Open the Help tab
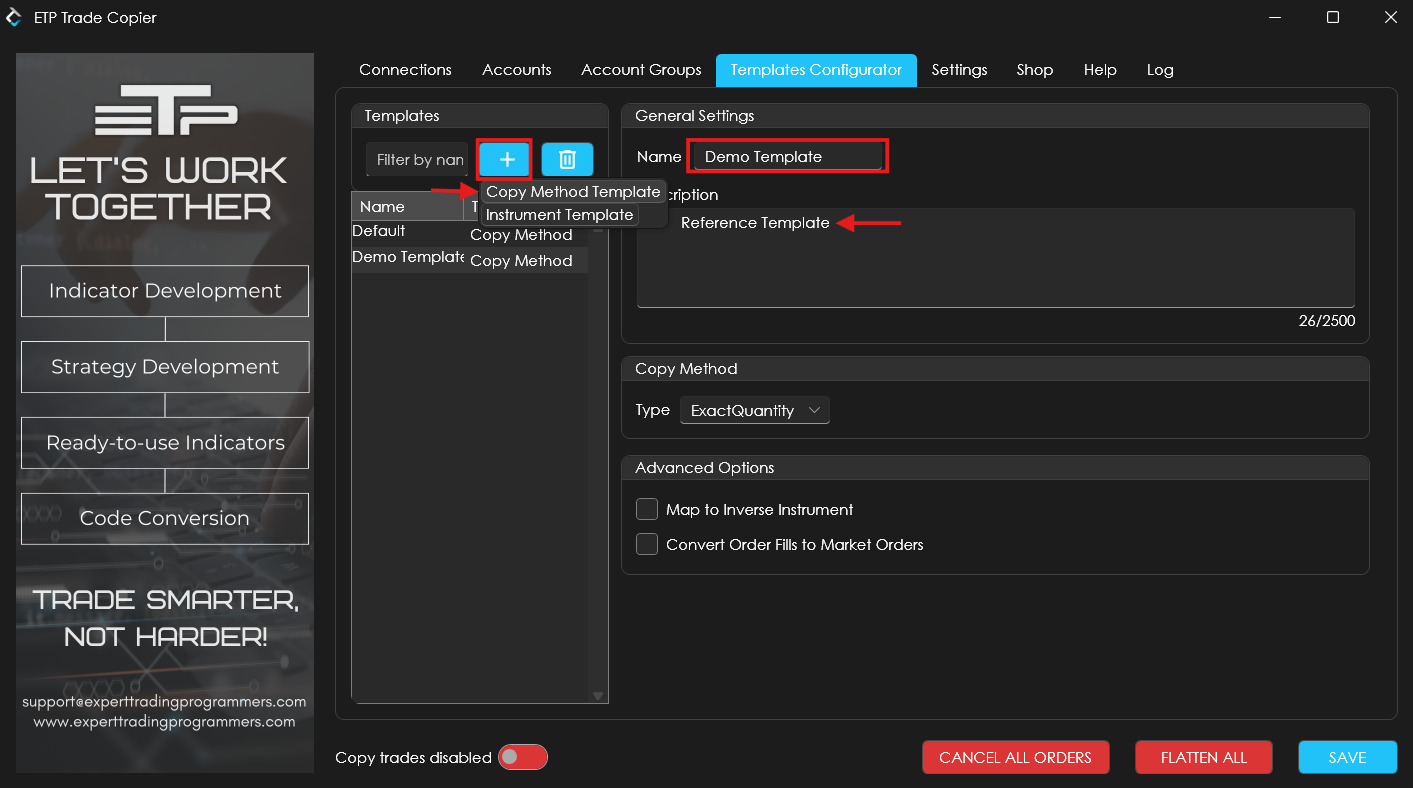 point(1099,70)
